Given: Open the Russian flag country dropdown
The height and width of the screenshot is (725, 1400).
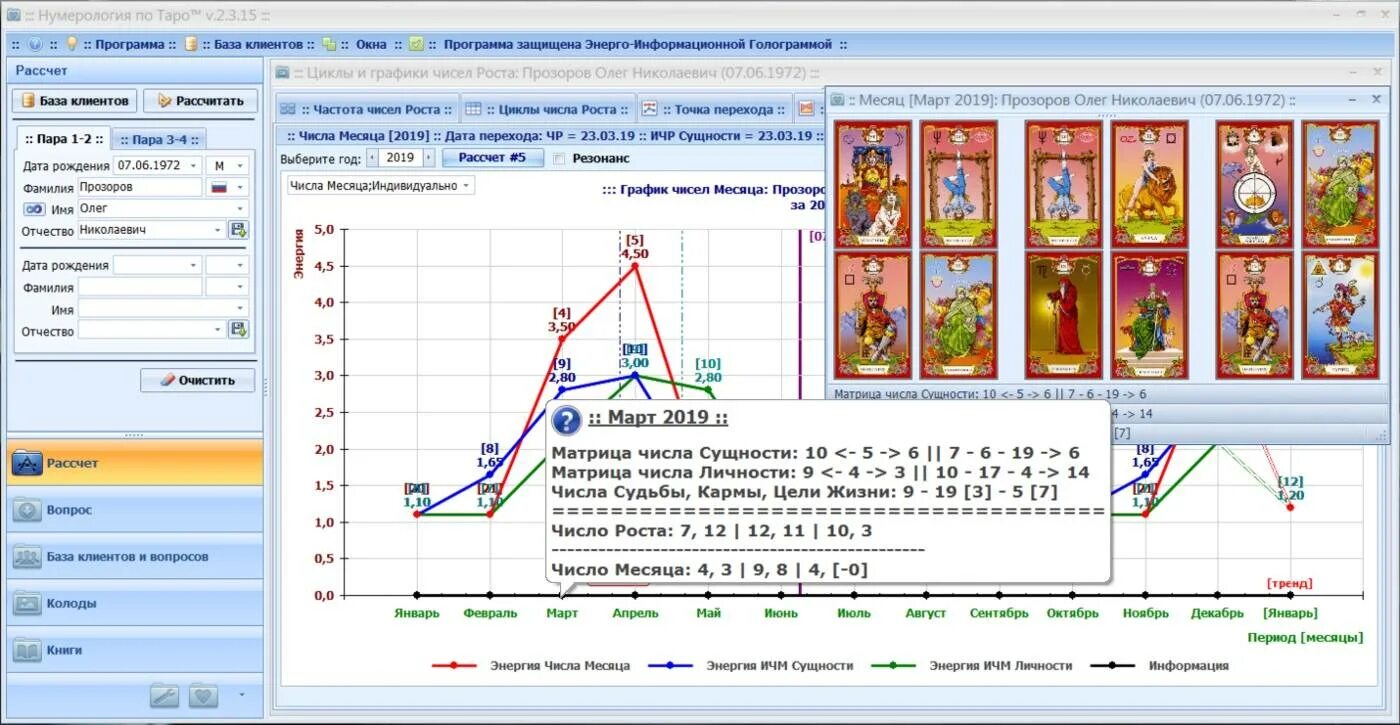Looking at the screenshot, I should pyautogui.click(x=240, y=187).
